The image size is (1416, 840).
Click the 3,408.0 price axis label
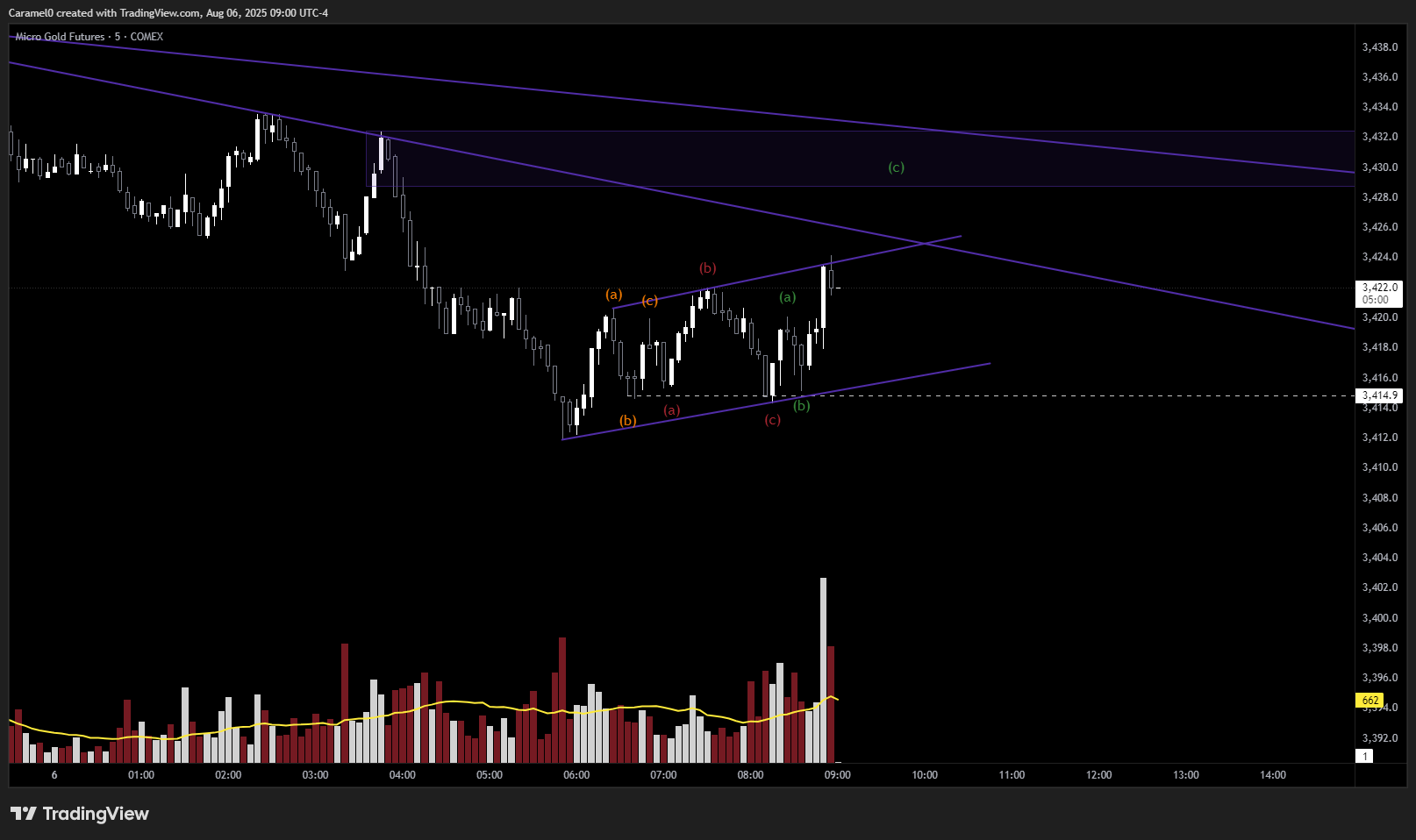[1380, 498]
